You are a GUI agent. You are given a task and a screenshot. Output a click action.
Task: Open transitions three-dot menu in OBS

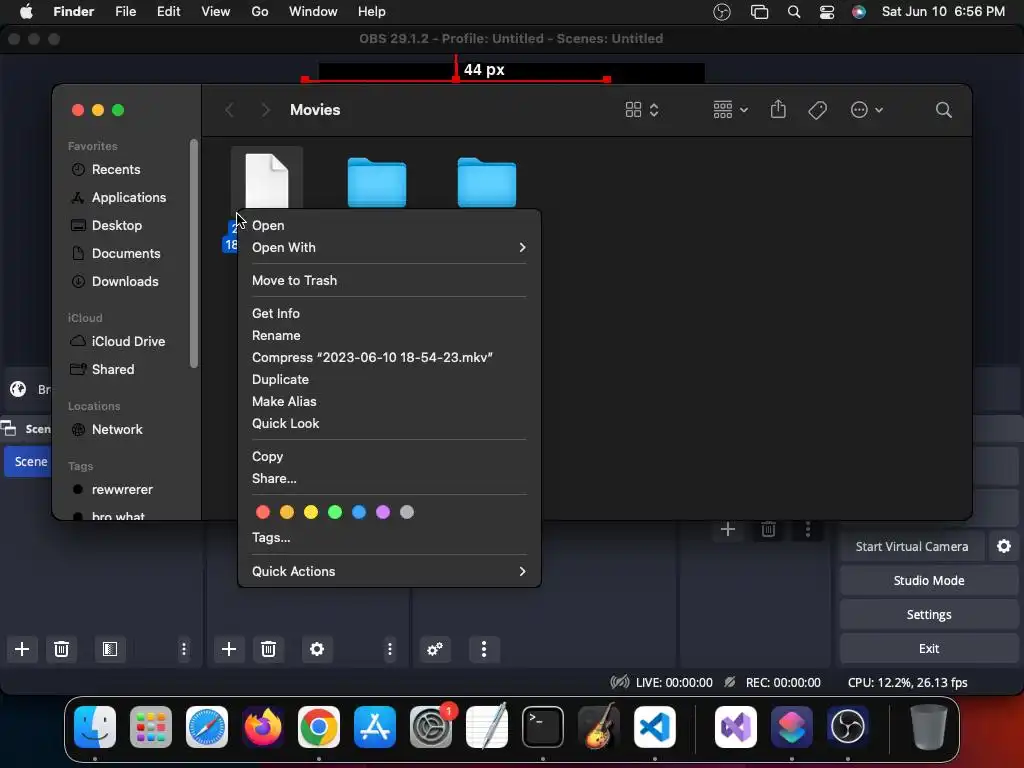tap(808, 529)
